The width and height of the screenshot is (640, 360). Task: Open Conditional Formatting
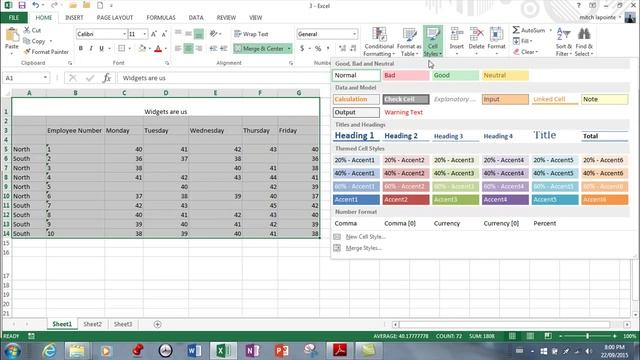click(x=379, y=42)
